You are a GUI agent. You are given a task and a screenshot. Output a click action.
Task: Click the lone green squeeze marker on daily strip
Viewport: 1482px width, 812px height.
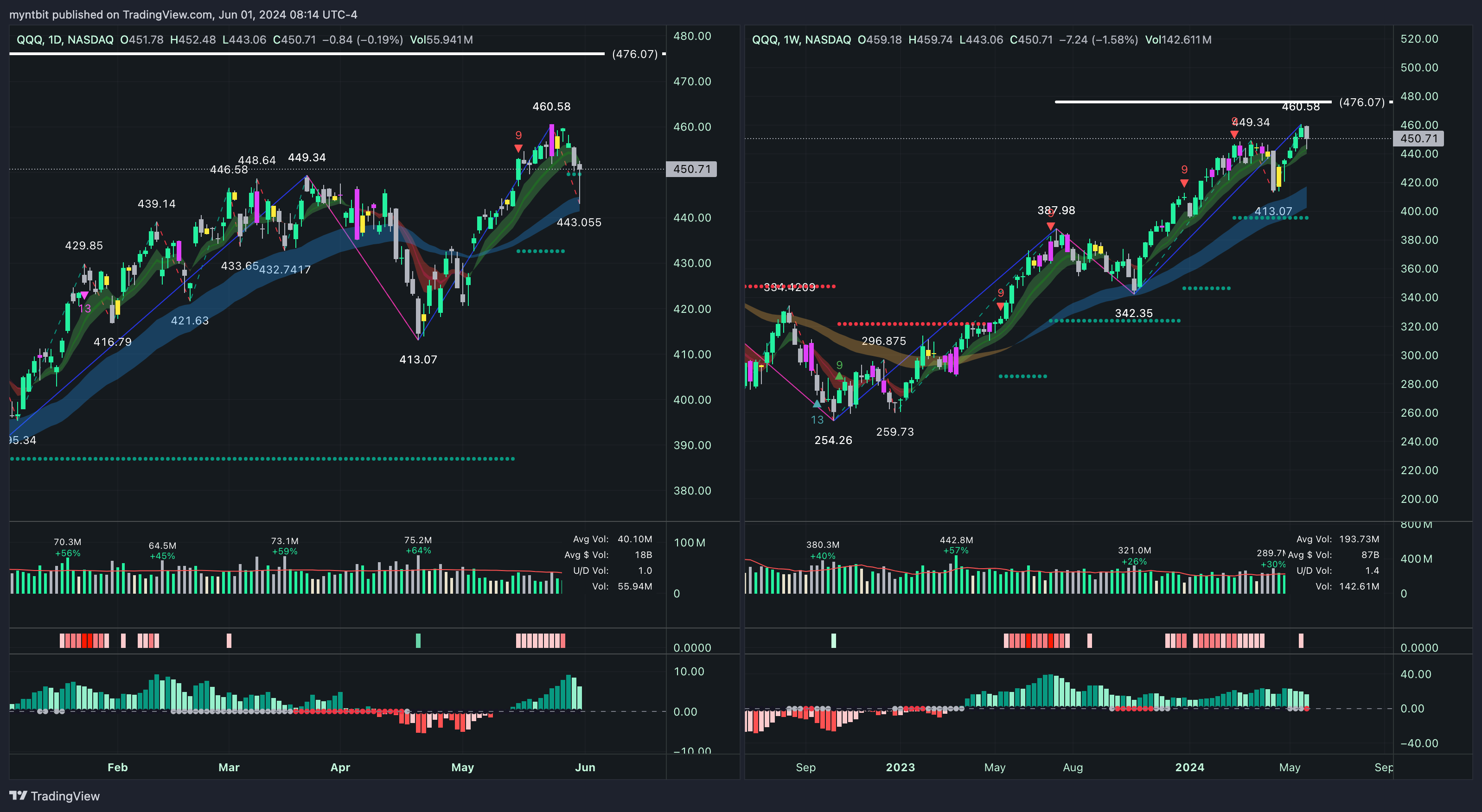418,641
